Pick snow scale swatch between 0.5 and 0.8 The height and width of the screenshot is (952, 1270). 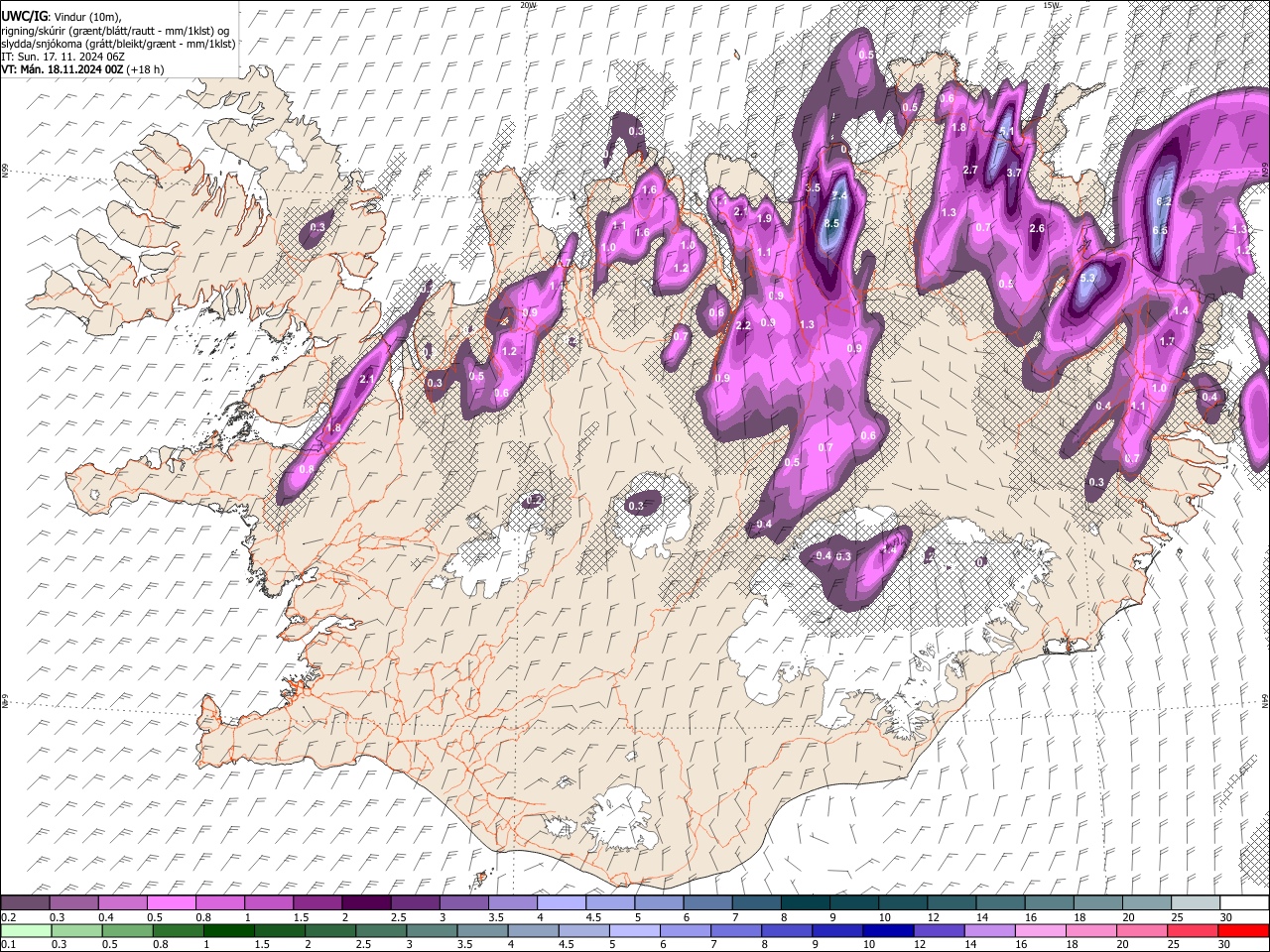[x=171, y=902]
